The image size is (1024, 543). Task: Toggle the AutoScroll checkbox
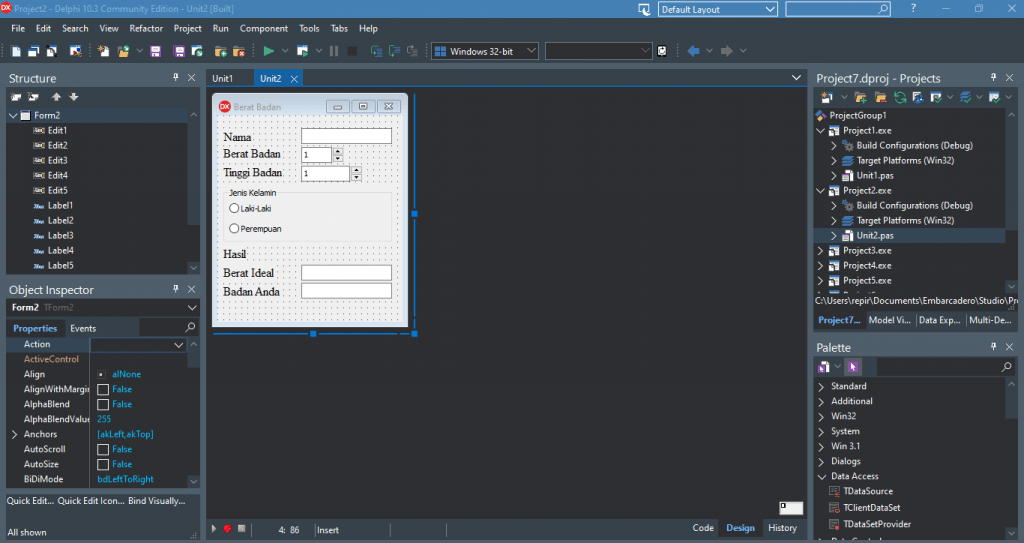pyautogui.click(x=103, y=450)
